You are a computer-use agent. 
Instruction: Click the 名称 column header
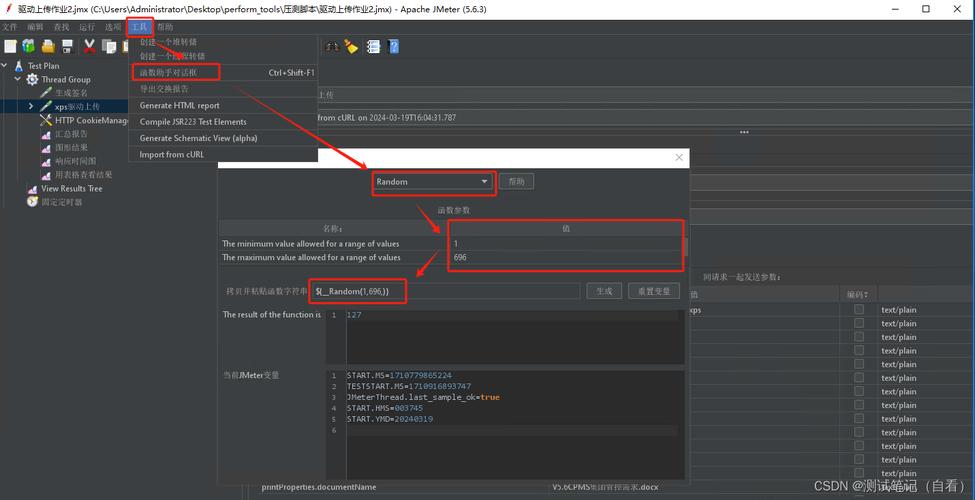pyautogui.click(x=333, y=228)
